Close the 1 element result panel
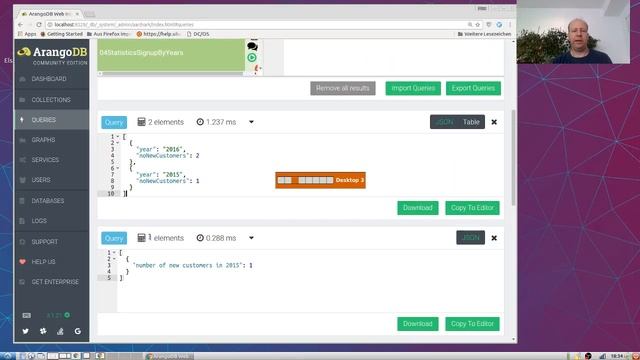640x360 pixels. click(494, 238)
